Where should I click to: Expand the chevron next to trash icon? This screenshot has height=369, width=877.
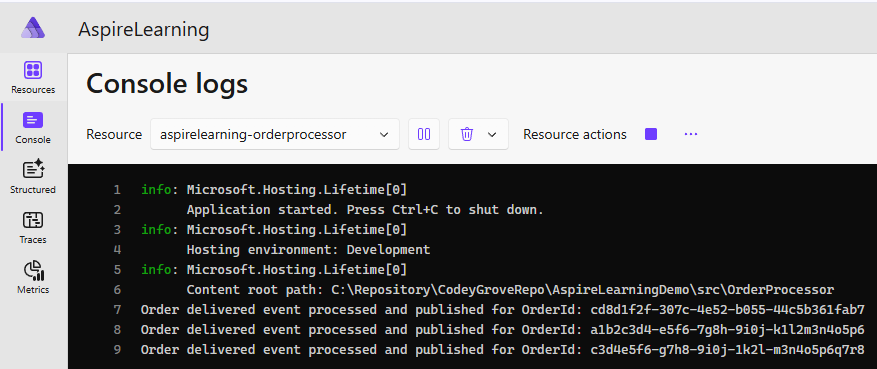point(492,135)
